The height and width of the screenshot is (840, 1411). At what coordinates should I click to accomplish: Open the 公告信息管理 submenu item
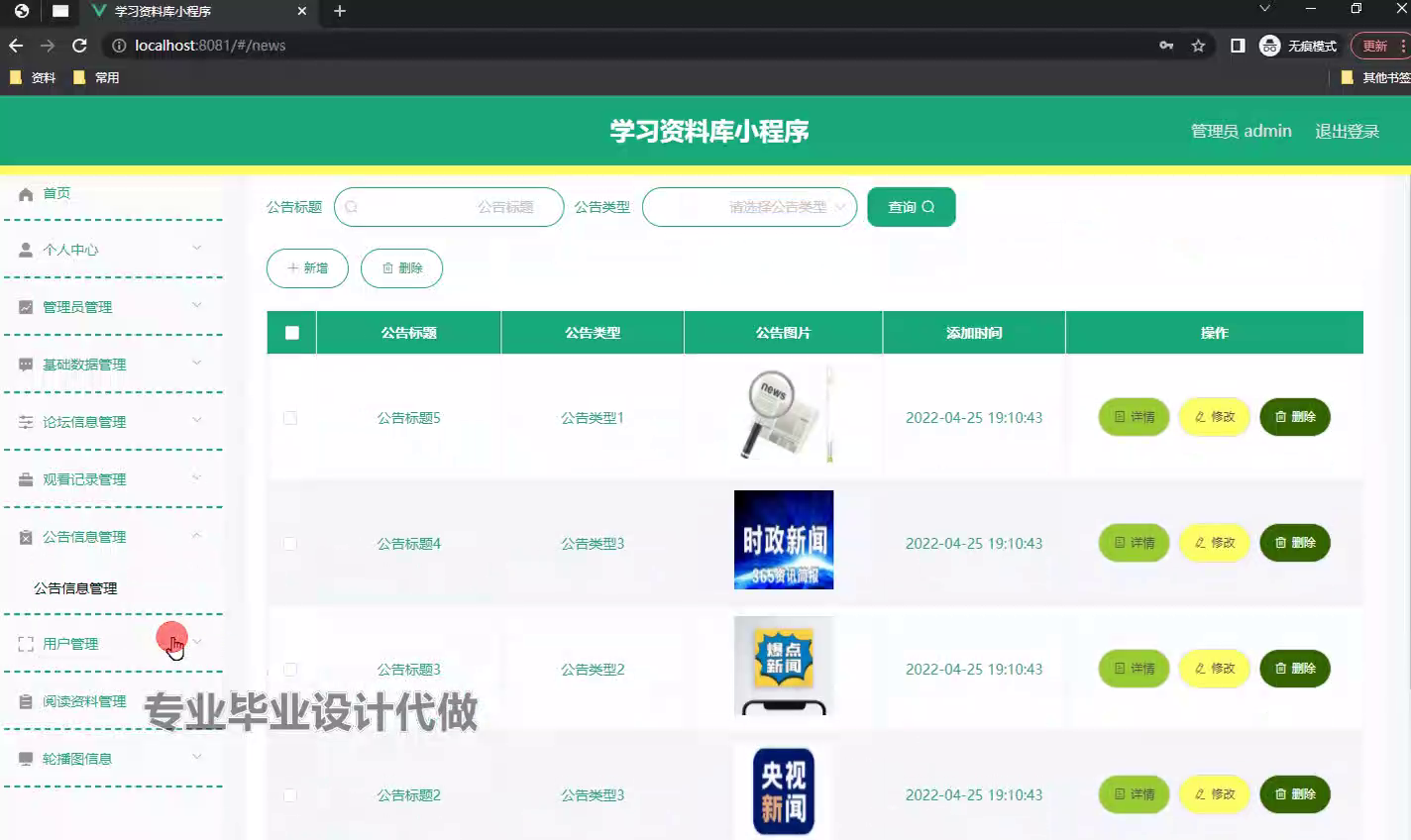point(75,588)
